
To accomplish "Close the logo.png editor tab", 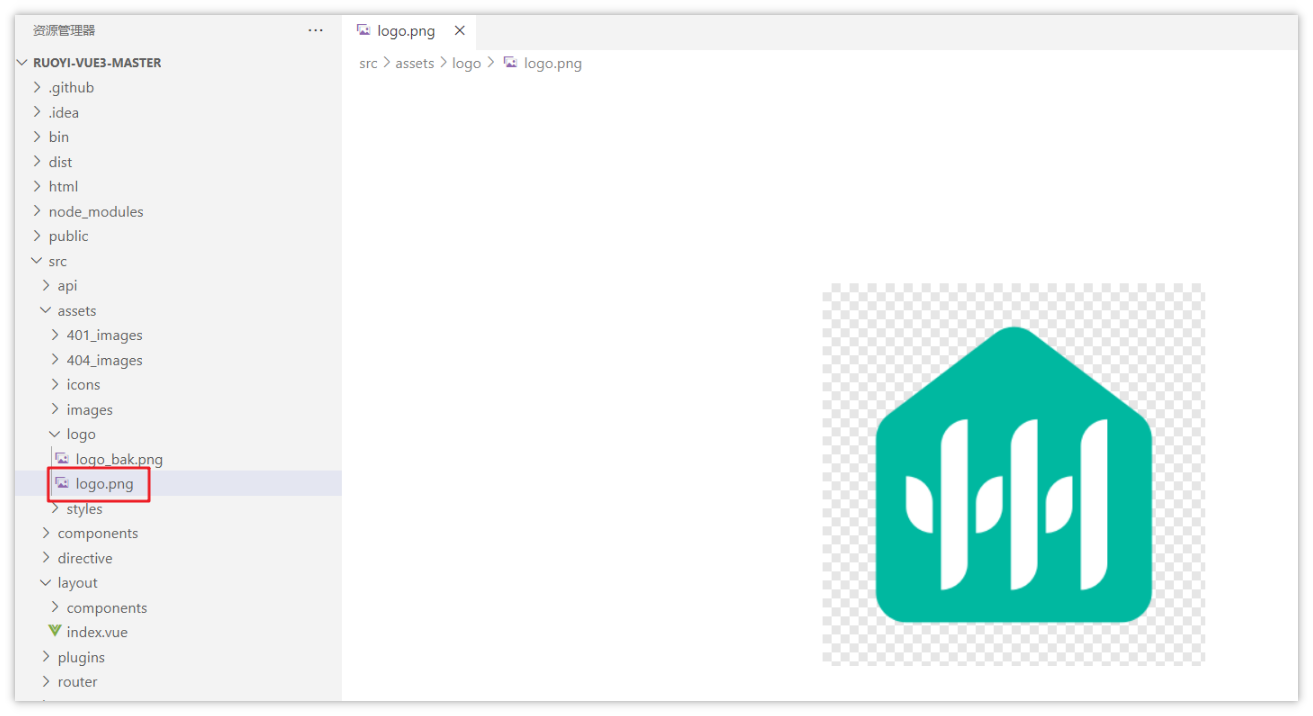I will tap(460, 31).
